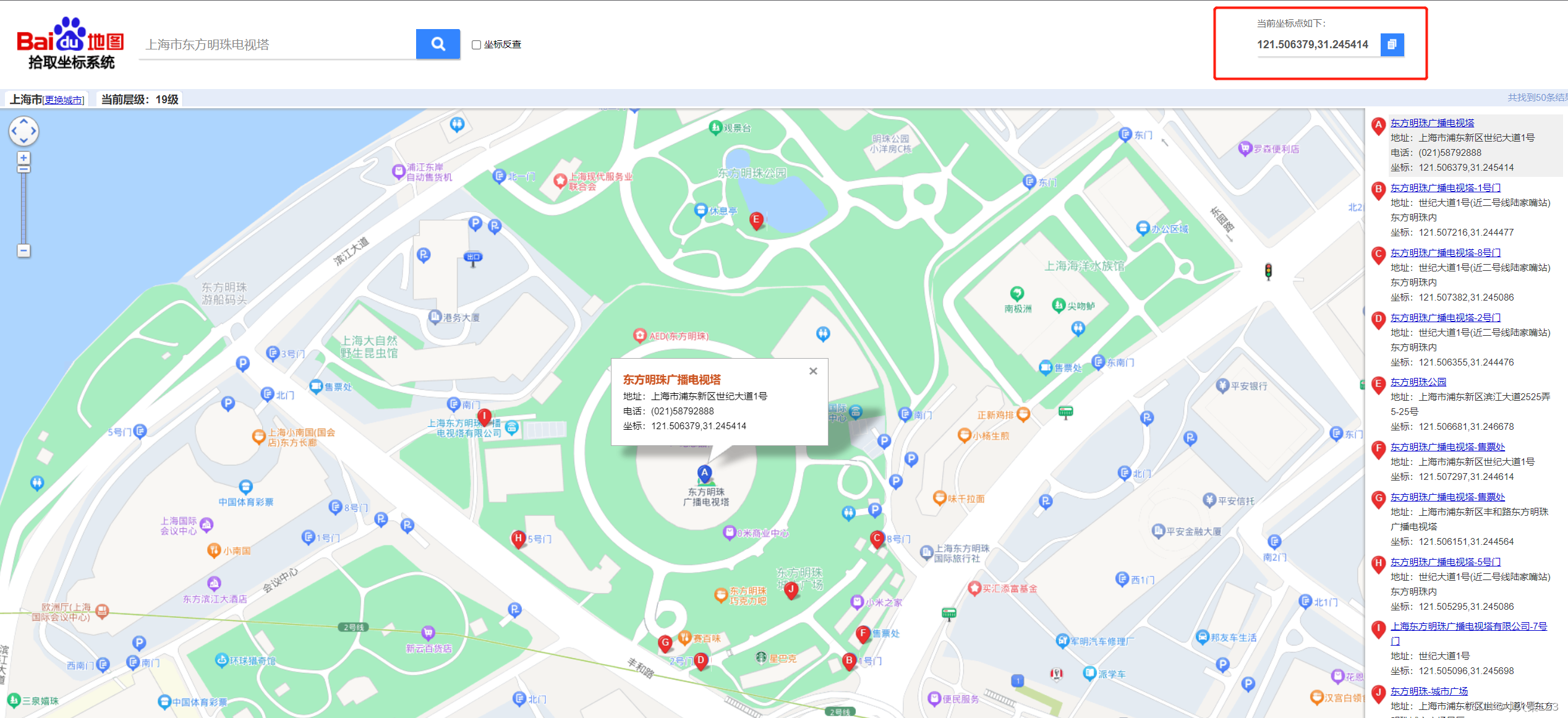Open result 东方明珠广播电视塔-1号门

[1445, 188]
